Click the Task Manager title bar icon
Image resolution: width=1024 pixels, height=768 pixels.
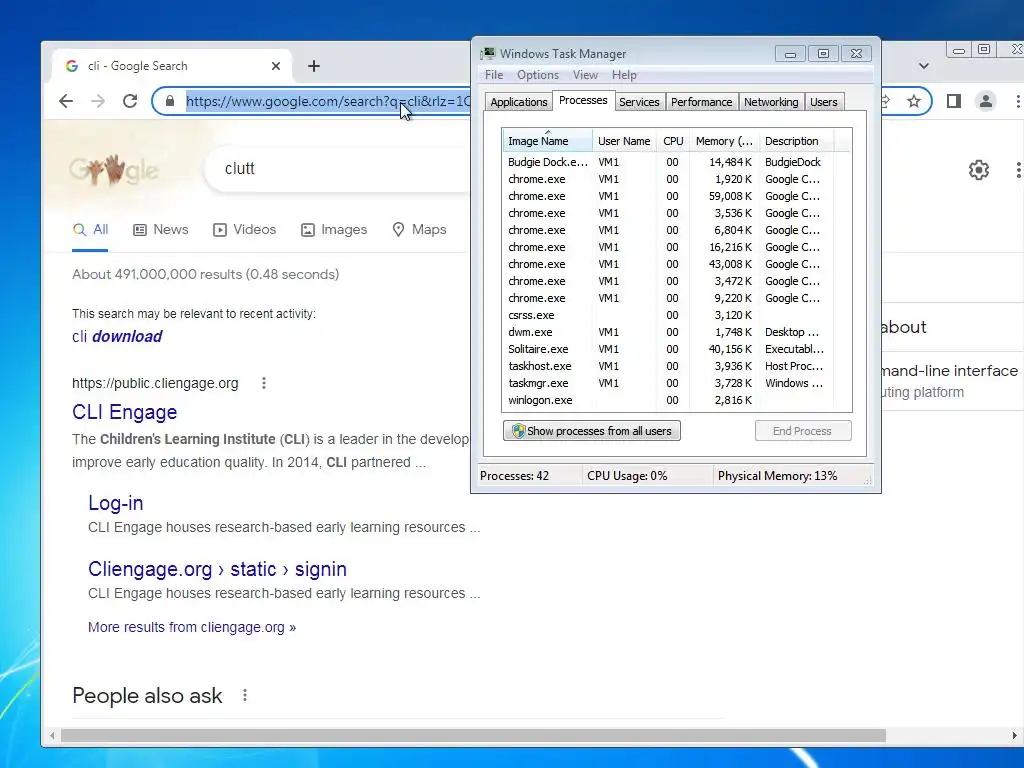tap(488, 54)
